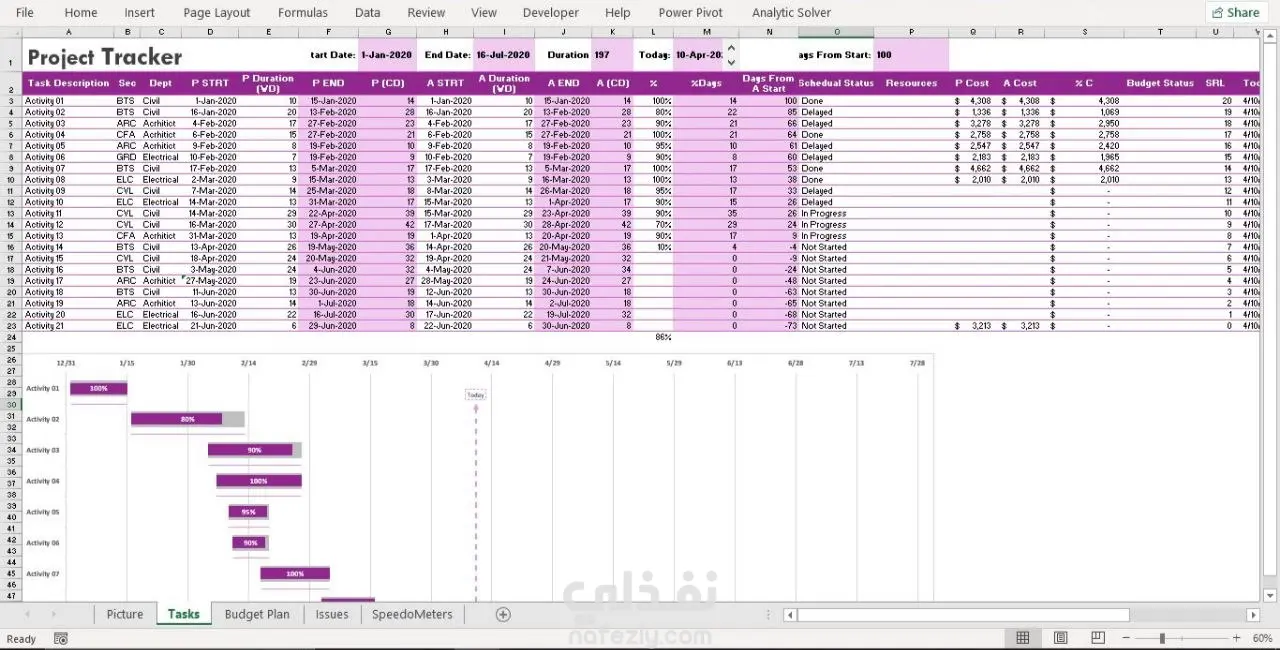The image size is (1280, 650).
Task: Select the Tasks sheet tab
Action: [x=184, y=614]
